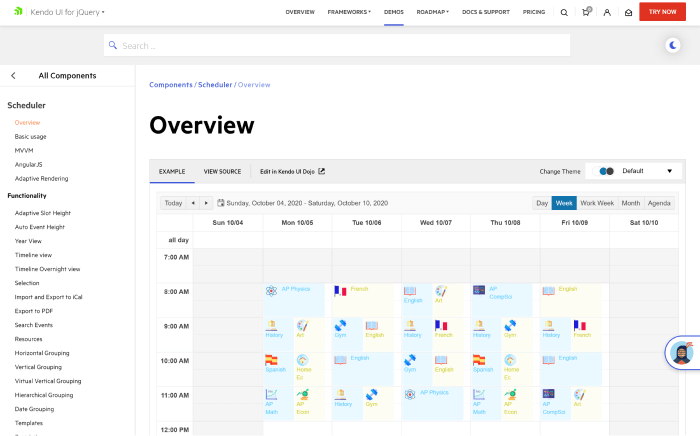Viewport: 700px width, 436px height.
Task: Toggle dark mode moon icon
Action: point(673,45)
